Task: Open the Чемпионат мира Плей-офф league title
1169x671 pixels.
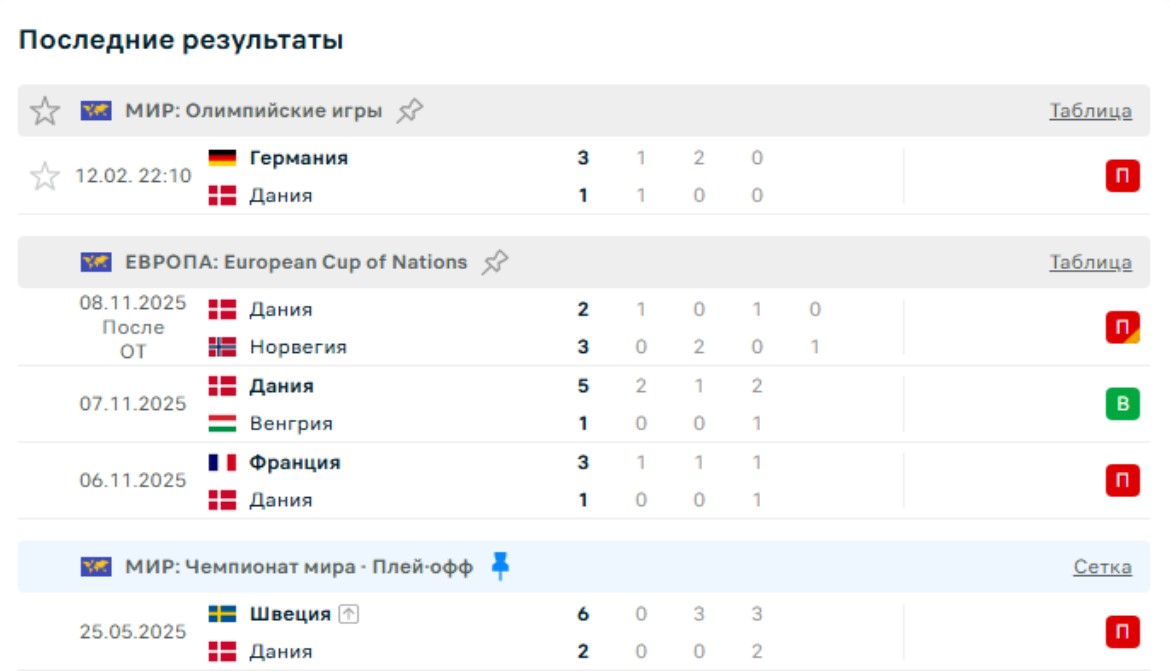Action: pyautogui.click(x=299, y=567)
